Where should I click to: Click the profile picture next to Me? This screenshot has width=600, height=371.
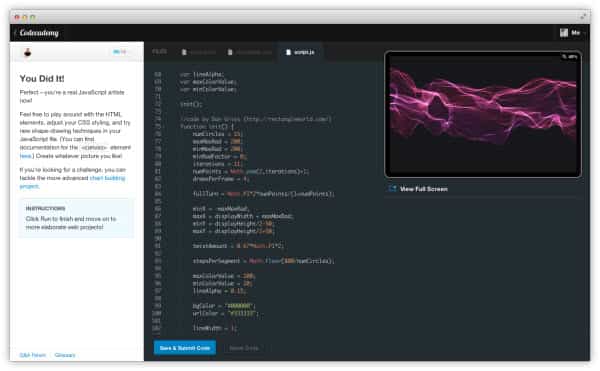tap(564, 33)
